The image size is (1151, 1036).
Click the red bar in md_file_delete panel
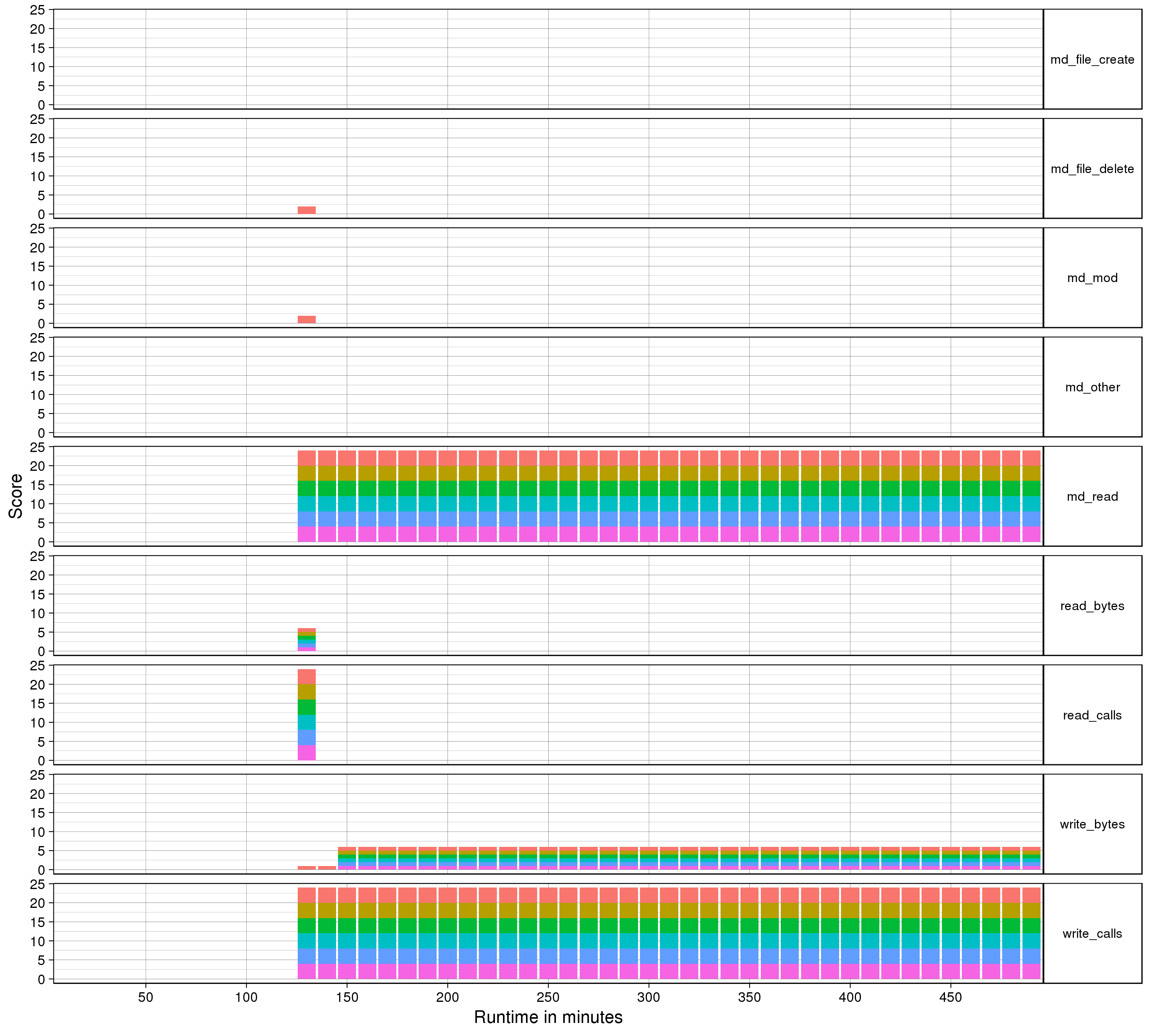(x=306, y=210)
